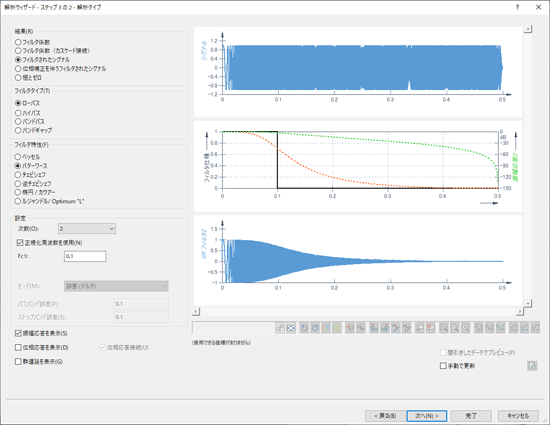Click the right arrow of horizontal scrollbar
550x425 pixels.
point(519,311)
